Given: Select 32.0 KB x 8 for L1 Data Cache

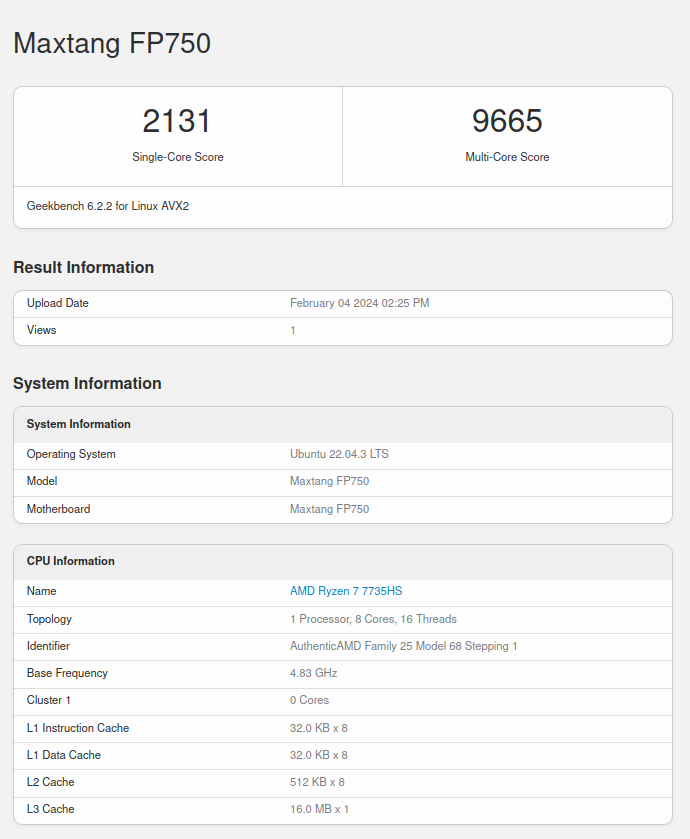Looking at the screenshot, I should [x=319, y=755].
